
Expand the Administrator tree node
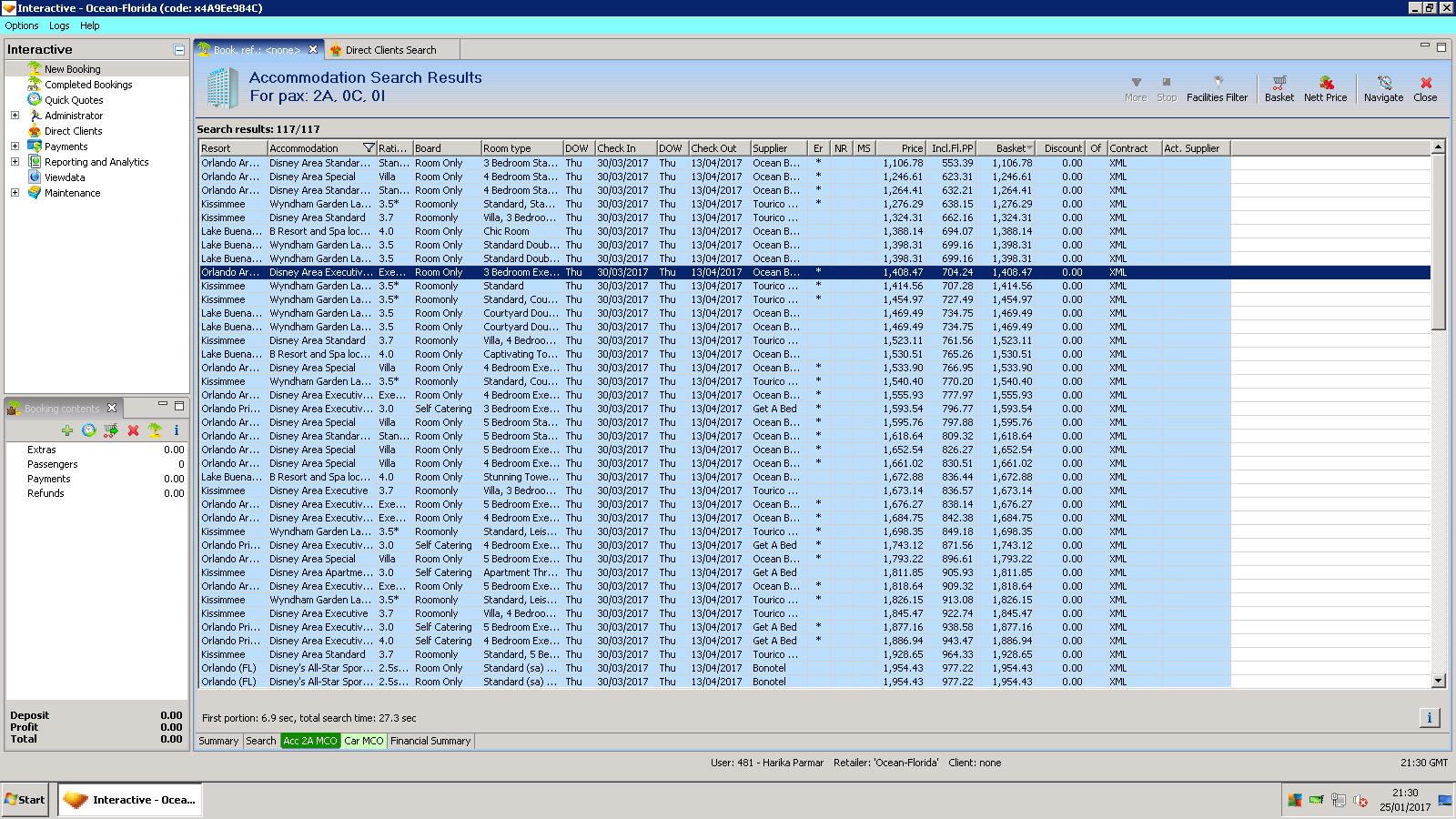(x=15, y=116)
